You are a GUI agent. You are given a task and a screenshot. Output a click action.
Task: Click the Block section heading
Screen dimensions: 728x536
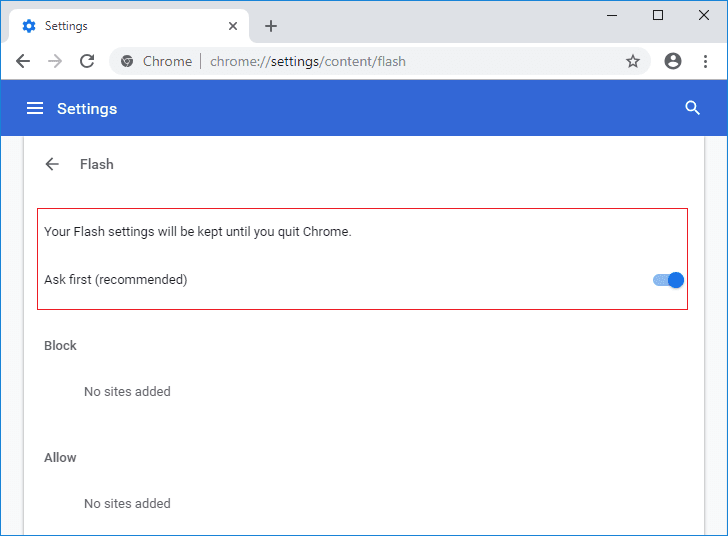(60, 345)
